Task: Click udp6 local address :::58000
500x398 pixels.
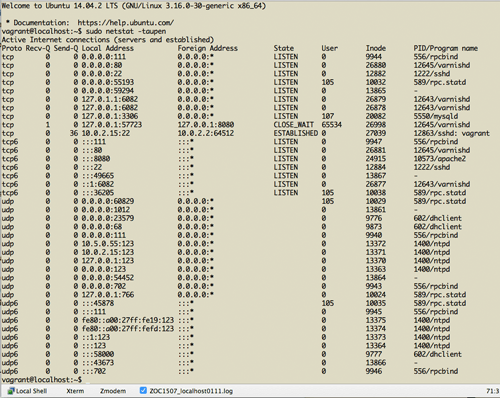Action: (98, 354)
